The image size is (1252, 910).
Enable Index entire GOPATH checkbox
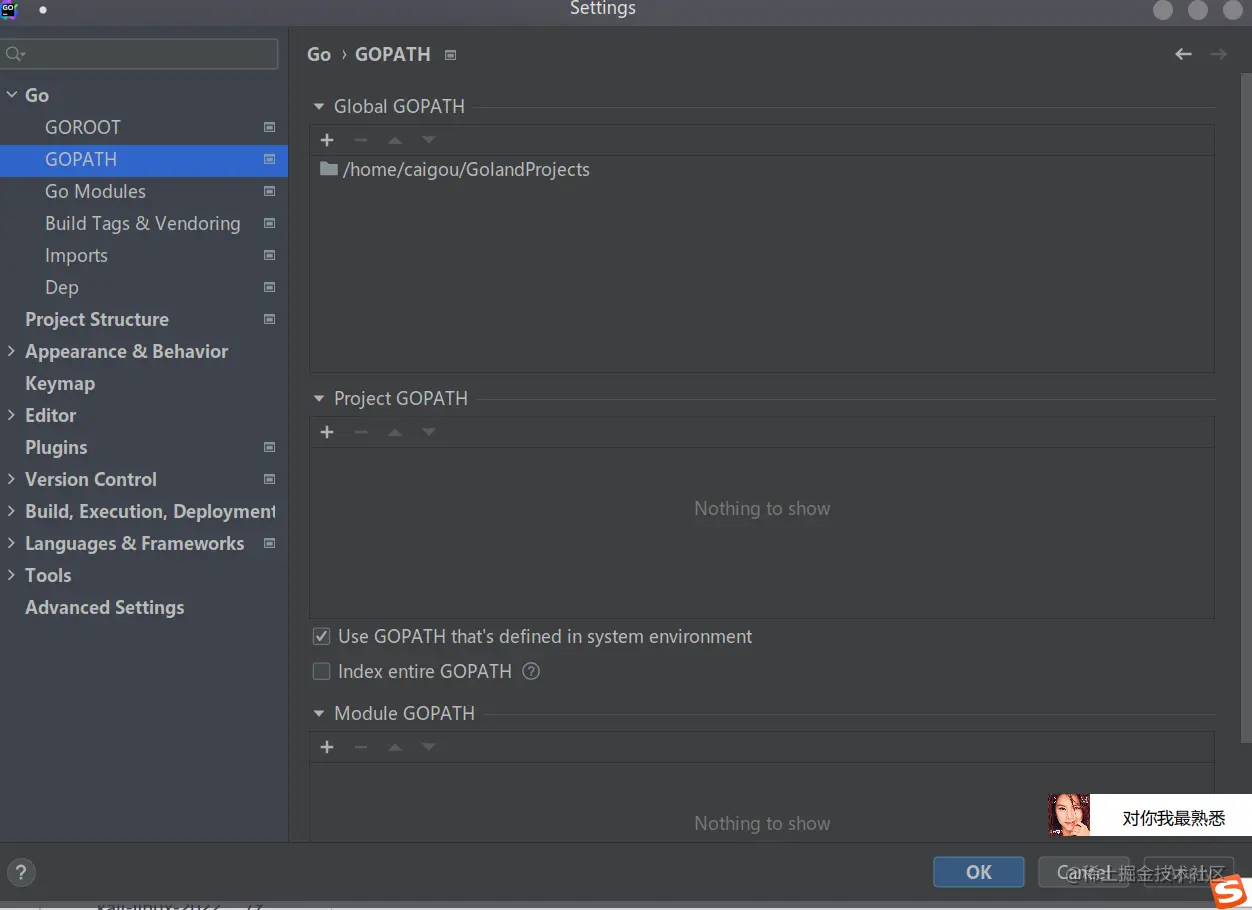click(x=321, y=671)
